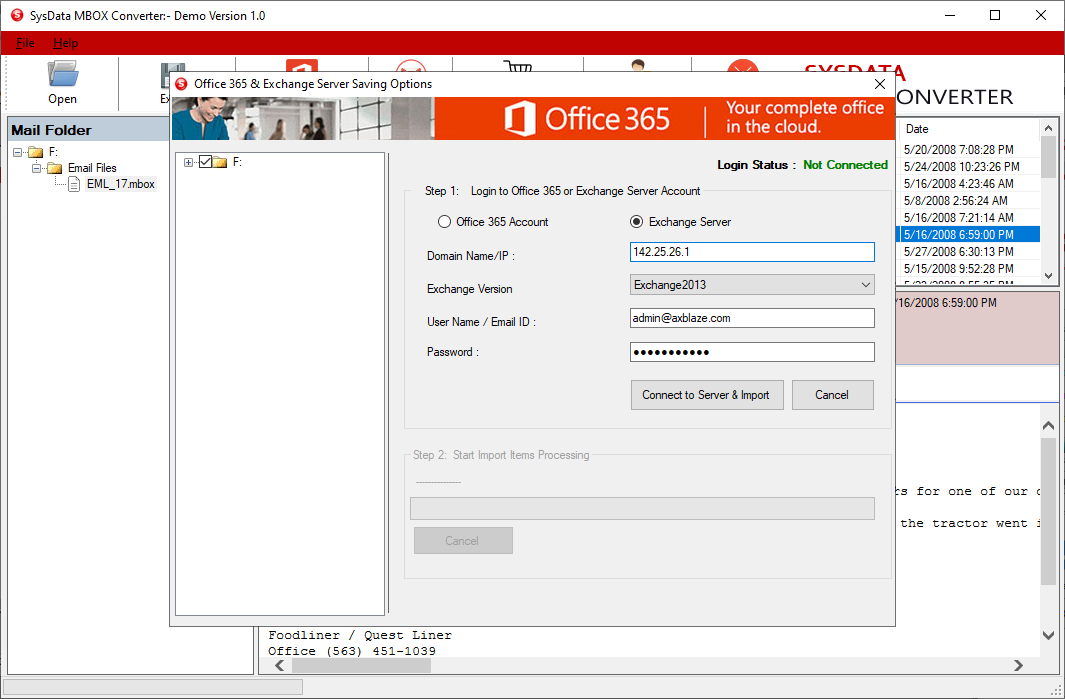The width and height of the screenshot is (1065, 699).
Task: Click Office (563) 451-1039 text in preview
Action: coord(352,651)
